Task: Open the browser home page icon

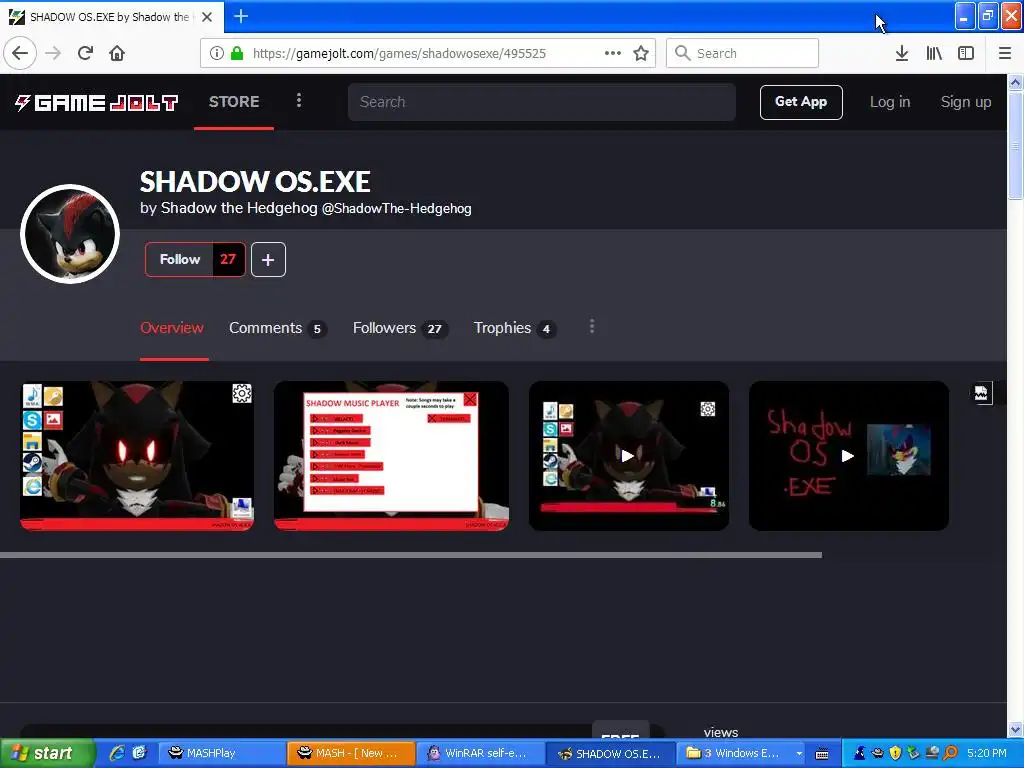Action: point(117,53)
